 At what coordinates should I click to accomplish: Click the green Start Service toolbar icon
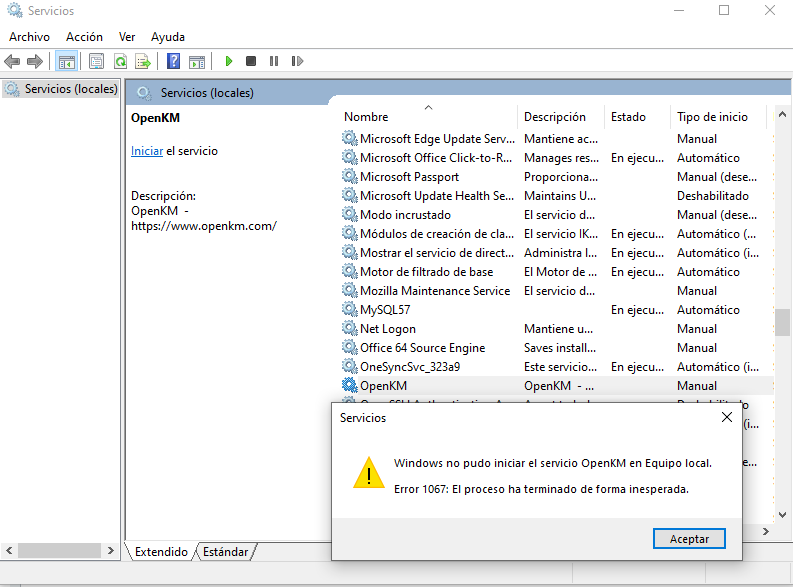coord(229,61)
